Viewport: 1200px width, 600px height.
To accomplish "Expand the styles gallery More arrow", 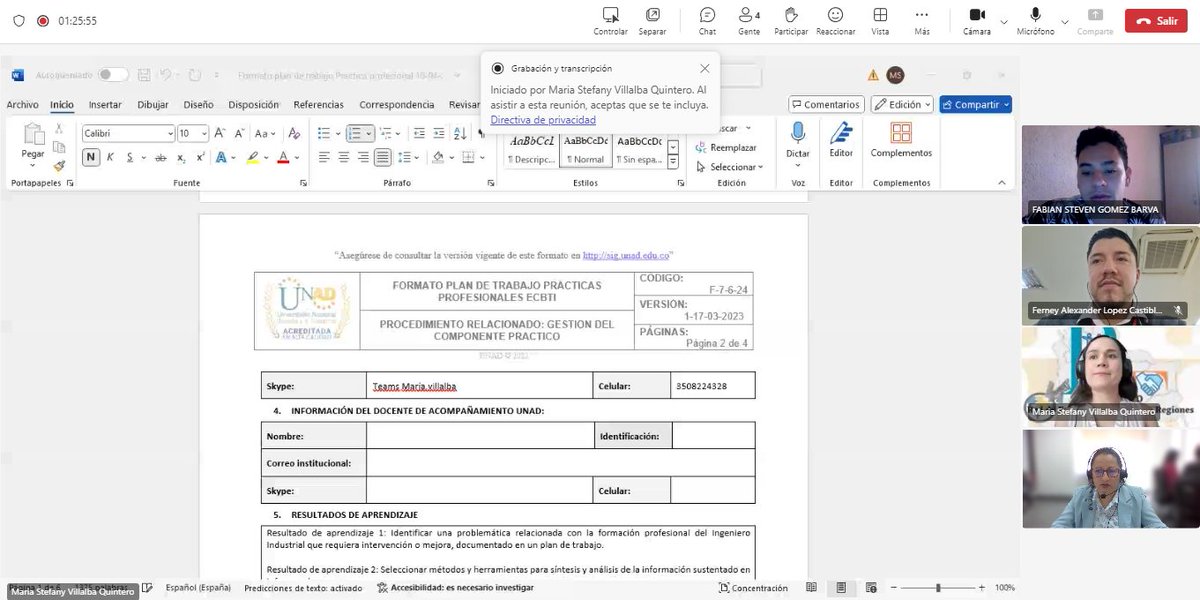I will point(673,163).
